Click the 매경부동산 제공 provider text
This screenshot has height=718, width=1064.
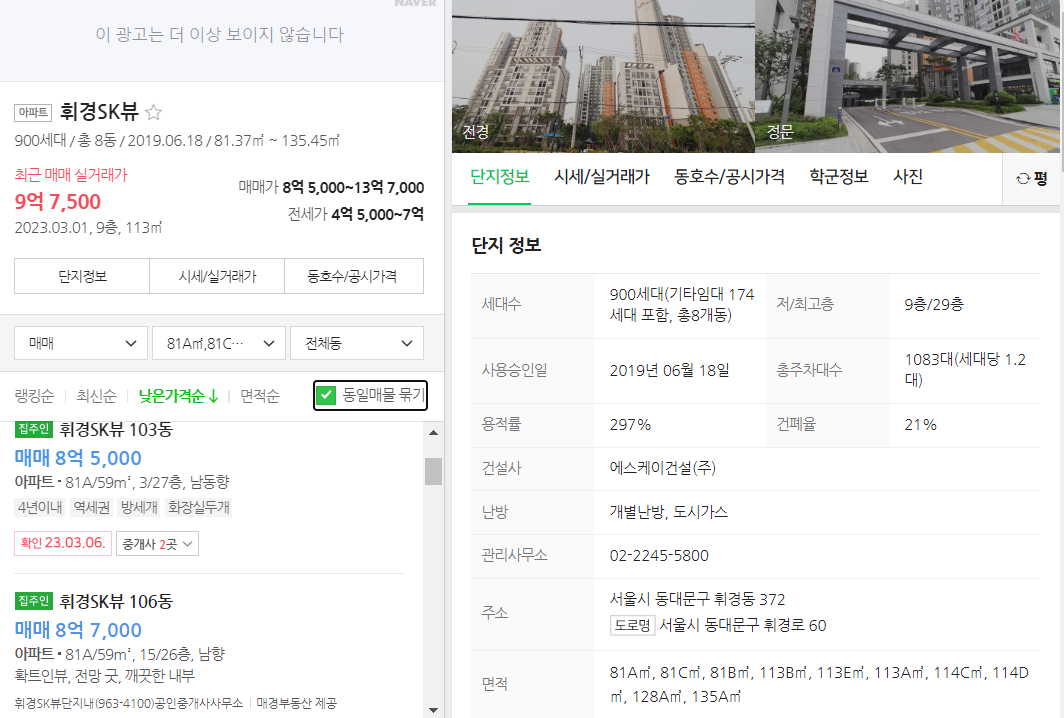[x=297, y=703]
